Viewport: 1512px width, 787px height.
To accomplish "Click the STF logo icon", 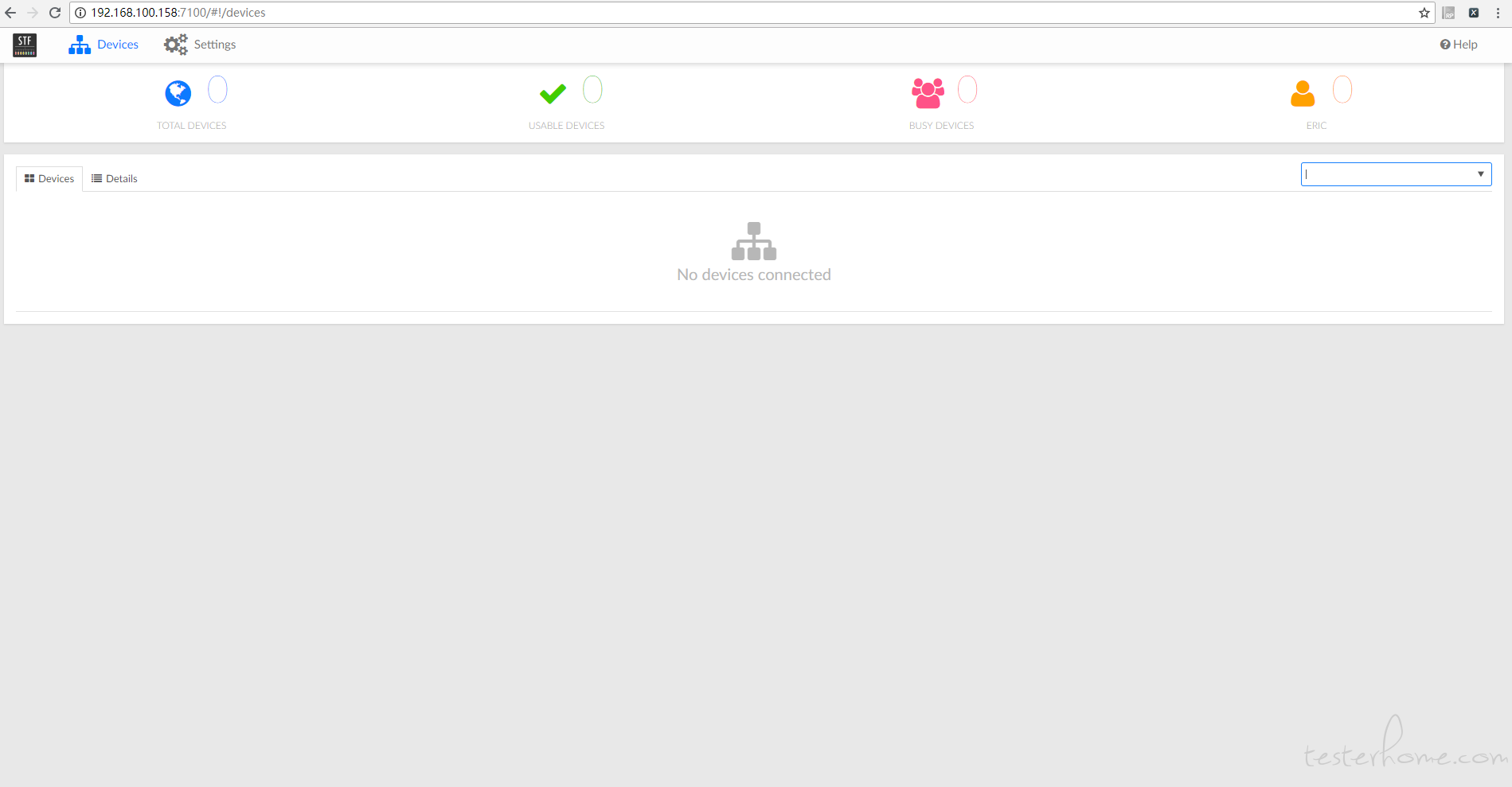I will pyautogui.click(x=25, y=45).
